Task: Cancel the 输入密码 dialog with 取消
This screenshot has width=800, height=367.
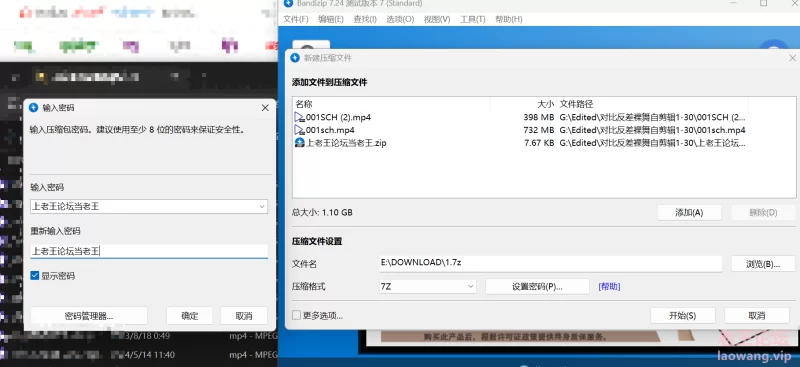Action: pyautogui.click(x=244, y=316)
